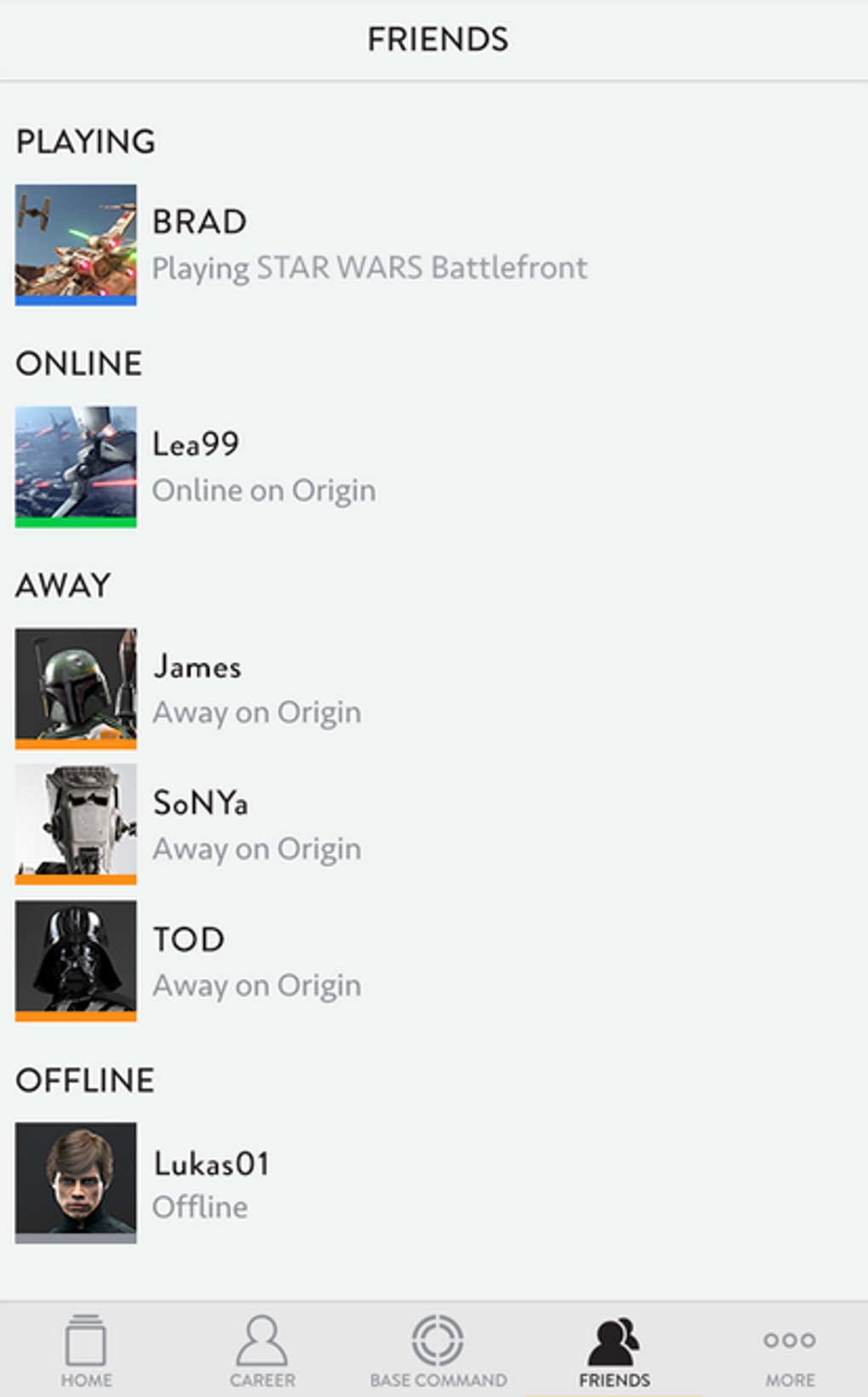
Task: Tap 'Playing STAR WARS Battlefront' status text
Action: [369, 268]
